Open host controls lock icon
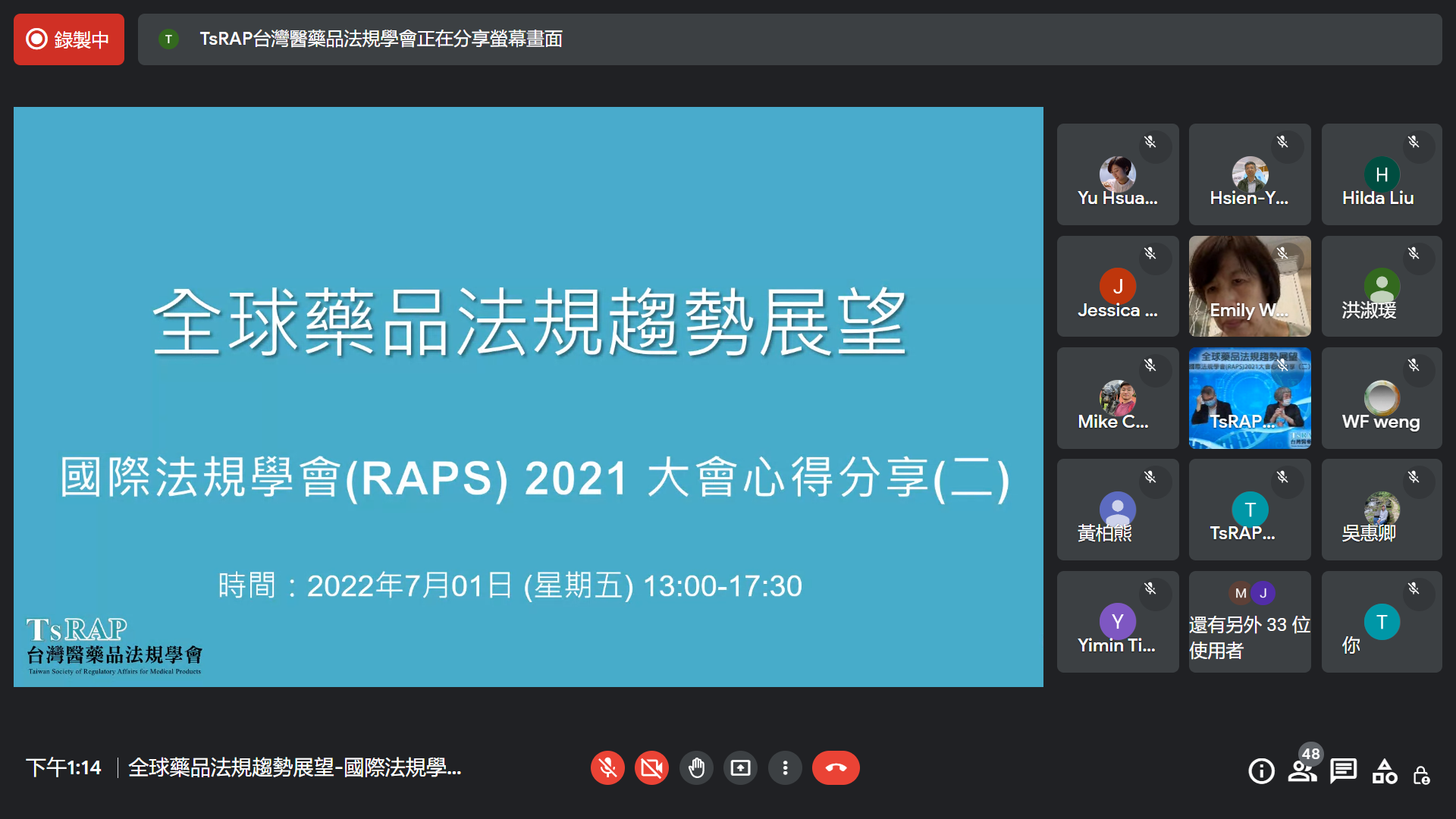This screenshot has width=1456, height=819. tap(1421, 774)
